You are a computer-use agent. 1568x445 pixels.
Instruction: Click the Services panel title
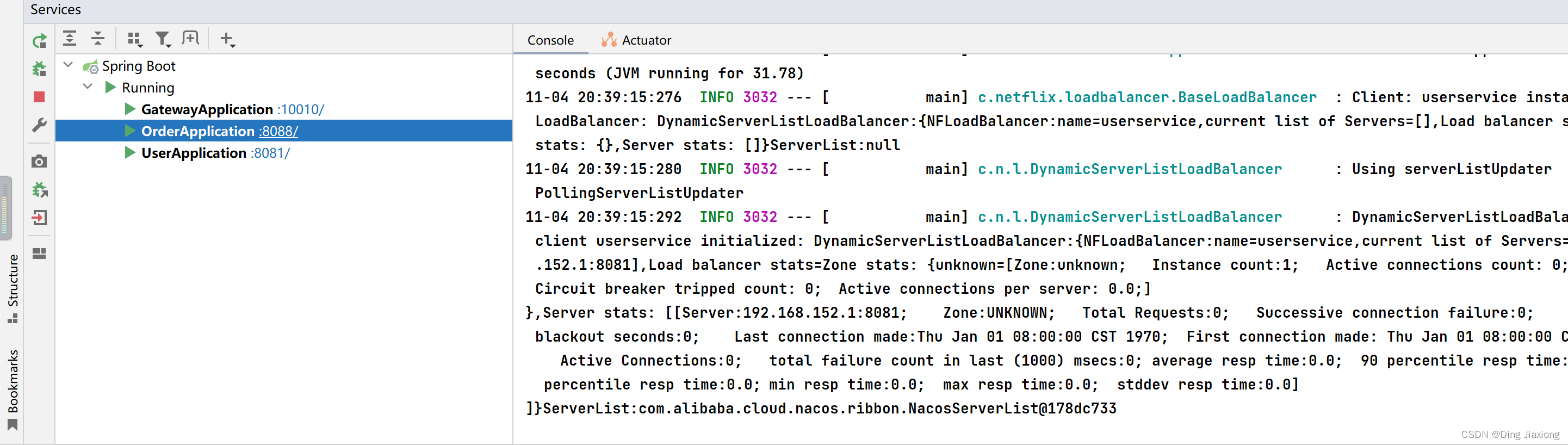(x=55, y=10)
